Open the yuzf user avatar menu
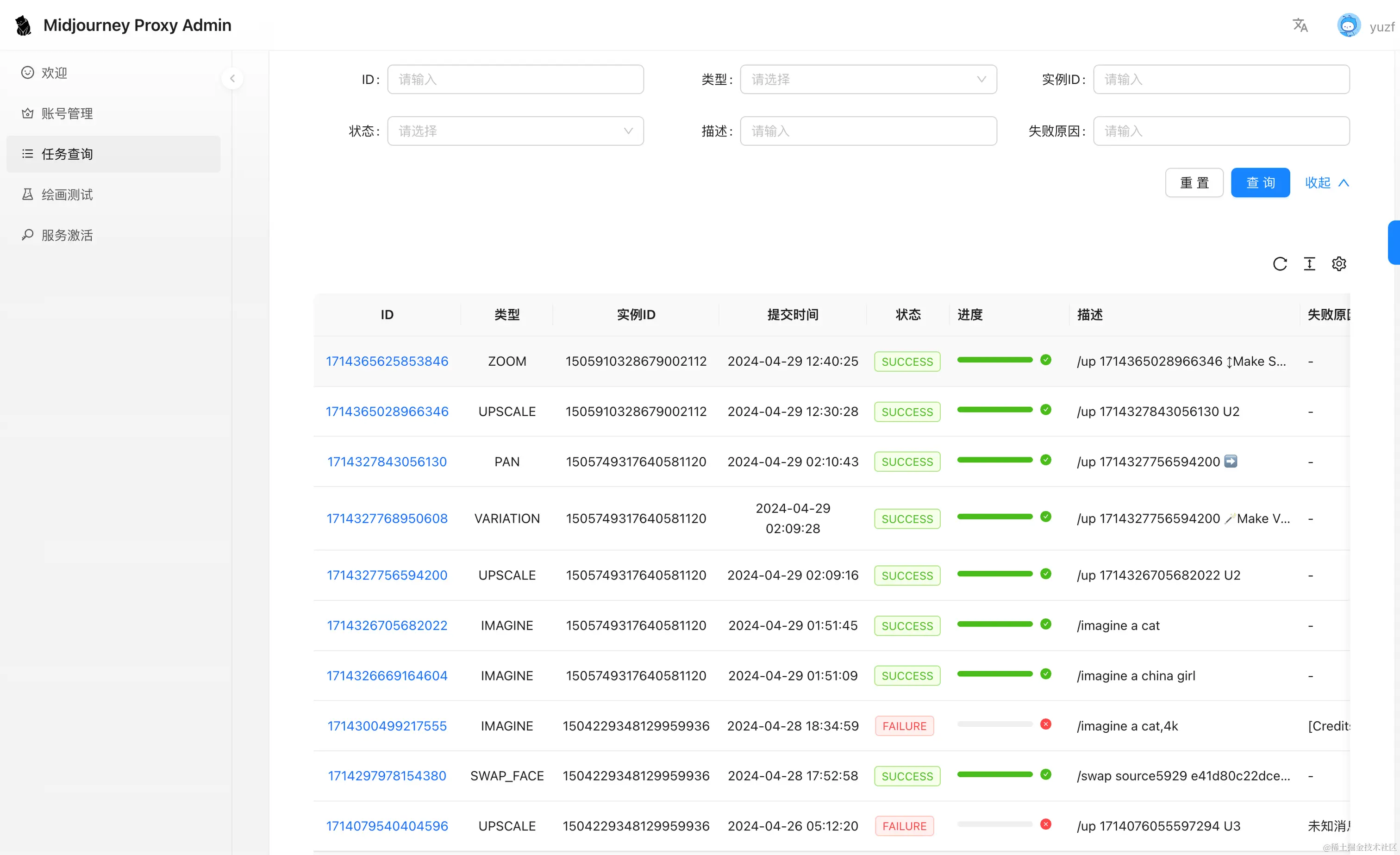1400x855 pixels. pyautogui.click(x=1350, y=25)
